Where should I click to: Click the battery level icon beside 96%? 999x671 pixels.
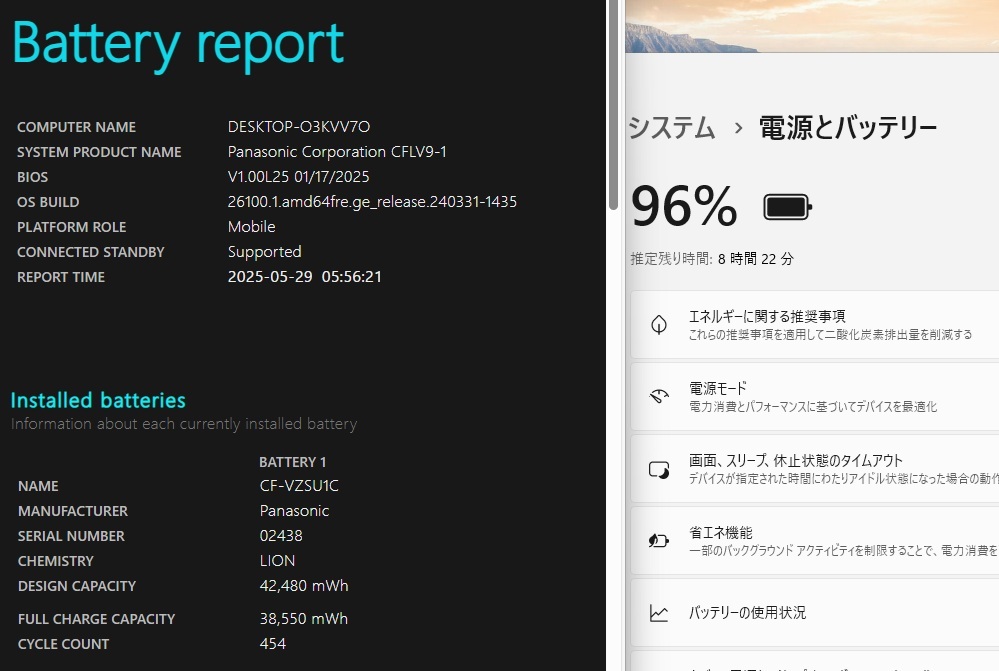787,207
